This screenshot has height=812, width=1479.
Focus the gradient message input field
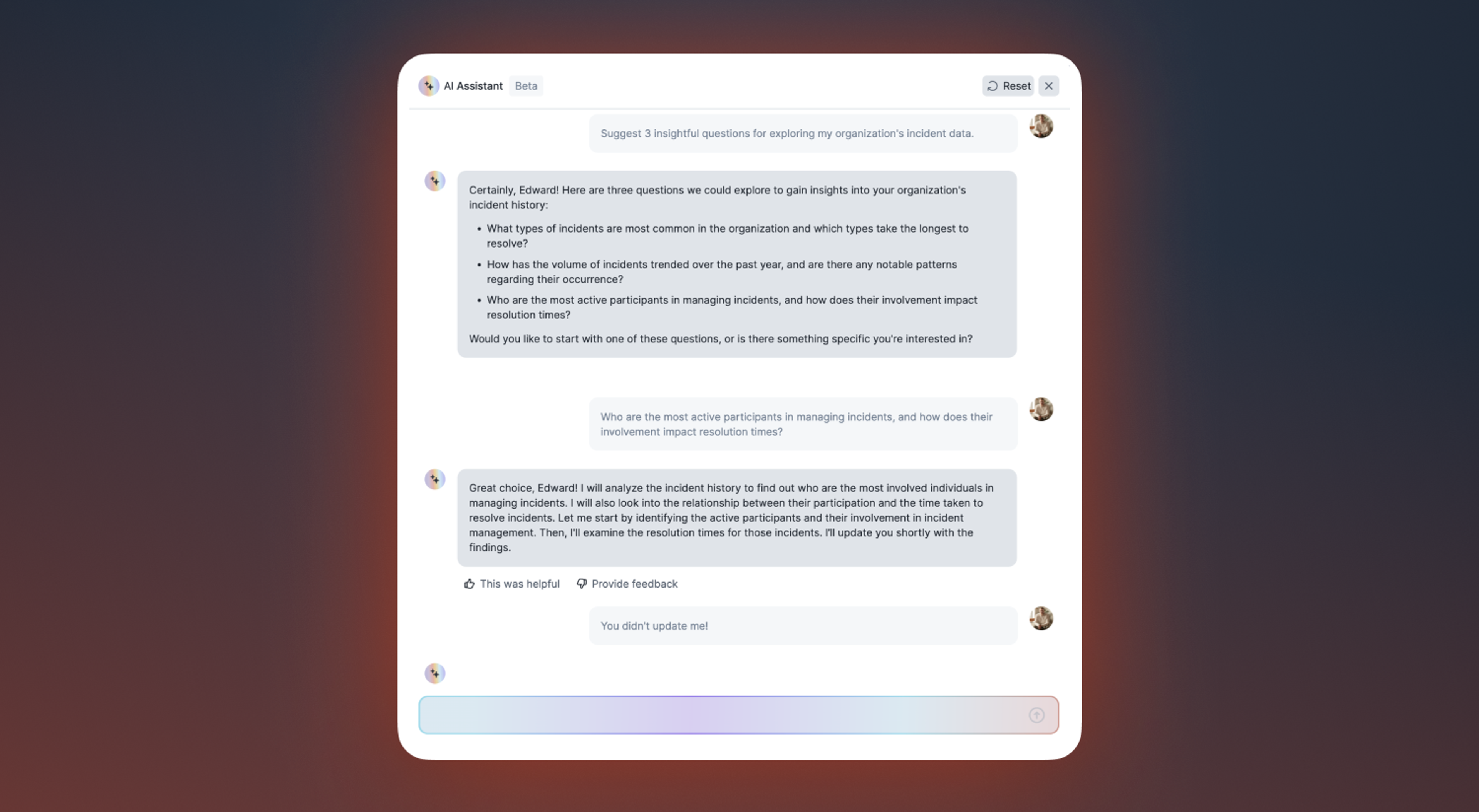tap(738, 715)
